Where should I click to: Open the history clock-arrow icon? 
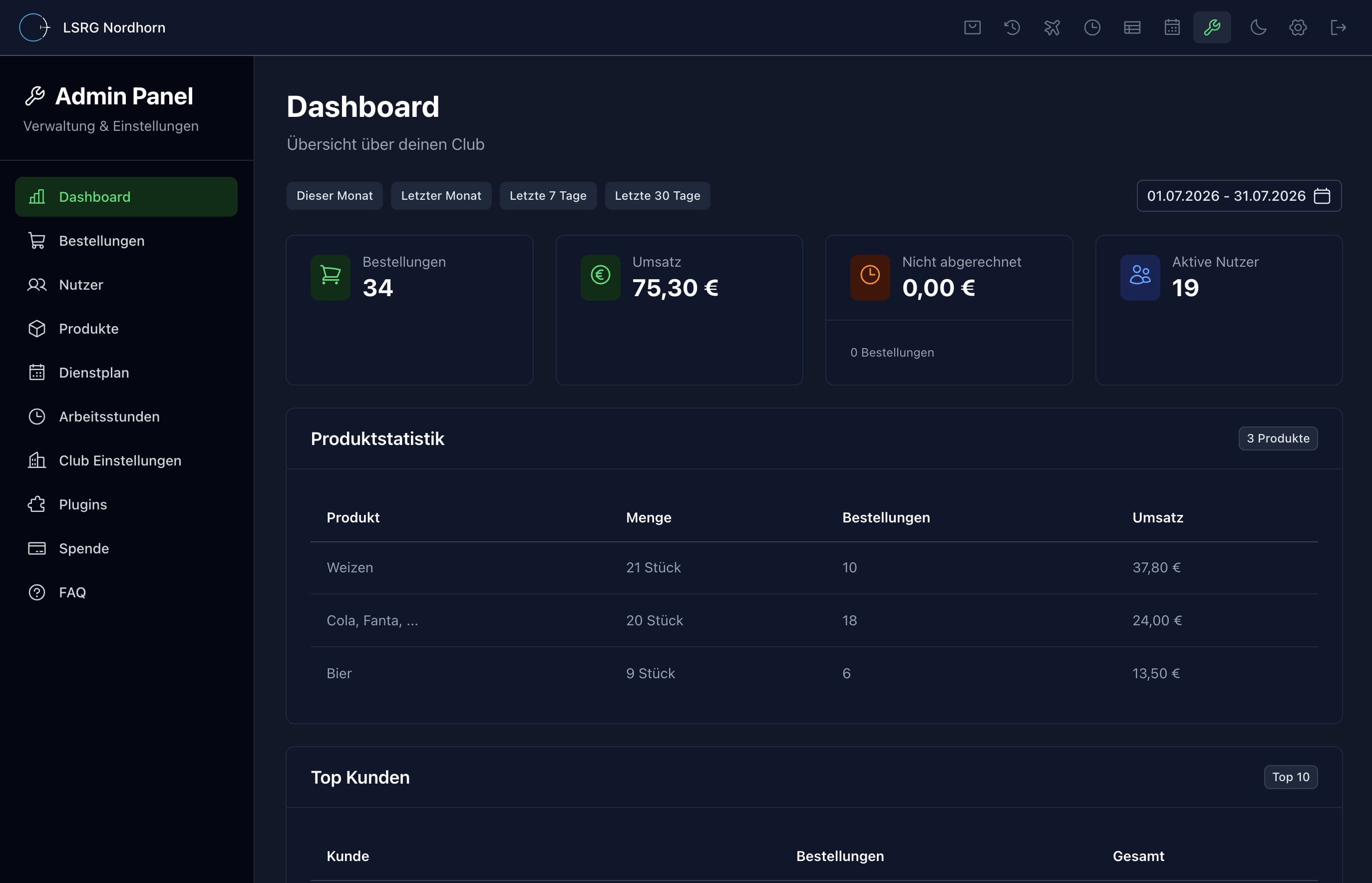[1012, 27]
